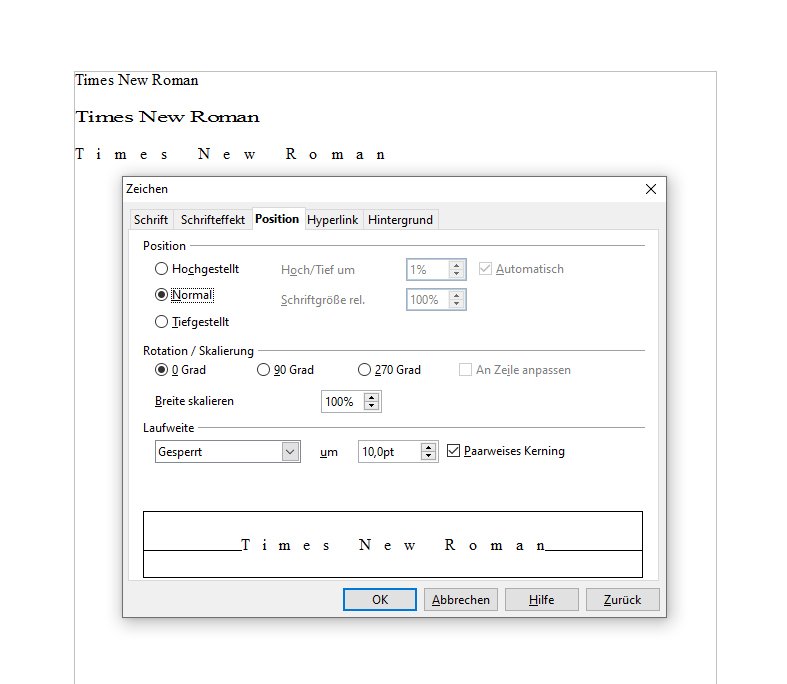This screenshot has height=684, width=787.
Task: Decrease Breite skalieren with down arrow
Action: pos(371,405)
